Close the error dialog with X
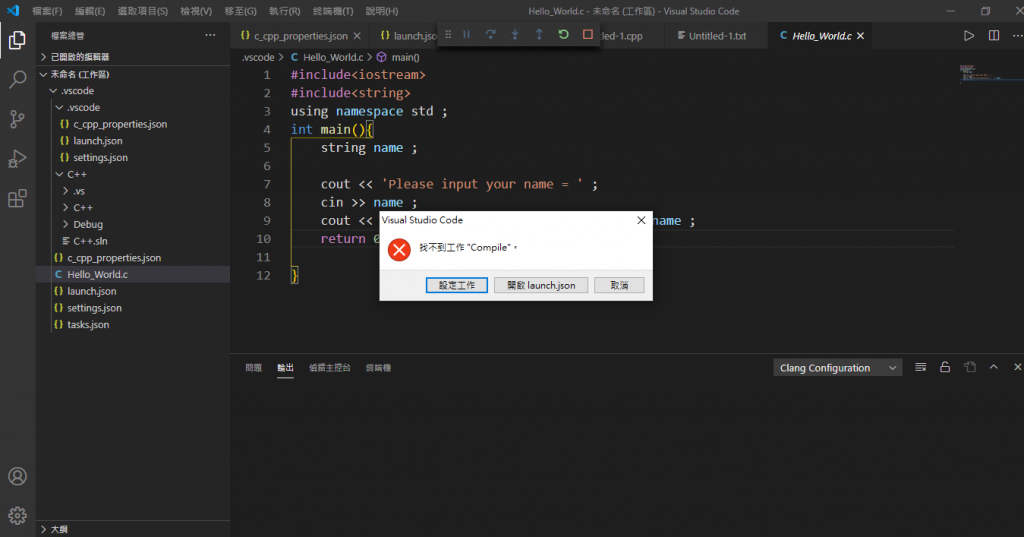Screen dimensions: 1024x537 tap(641, 220)
